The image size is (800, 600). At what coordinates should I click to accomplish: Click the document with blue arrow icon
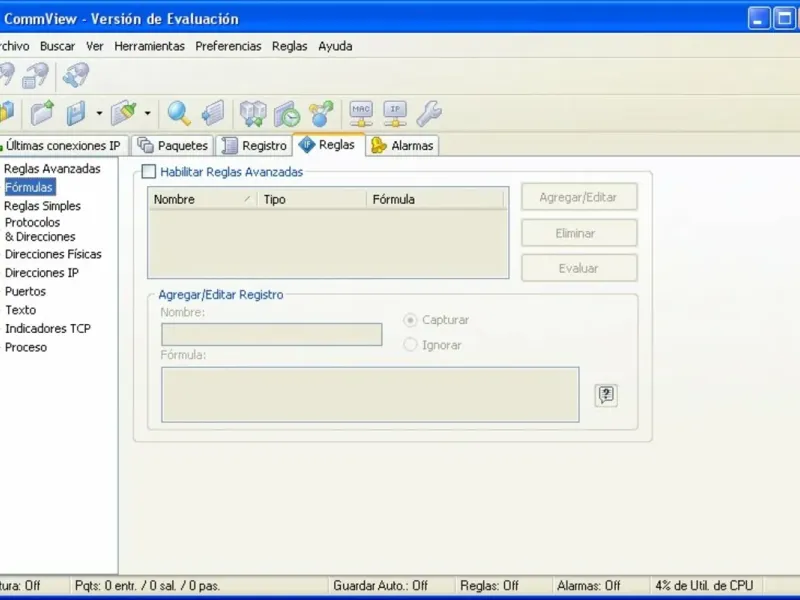point(213,113)
